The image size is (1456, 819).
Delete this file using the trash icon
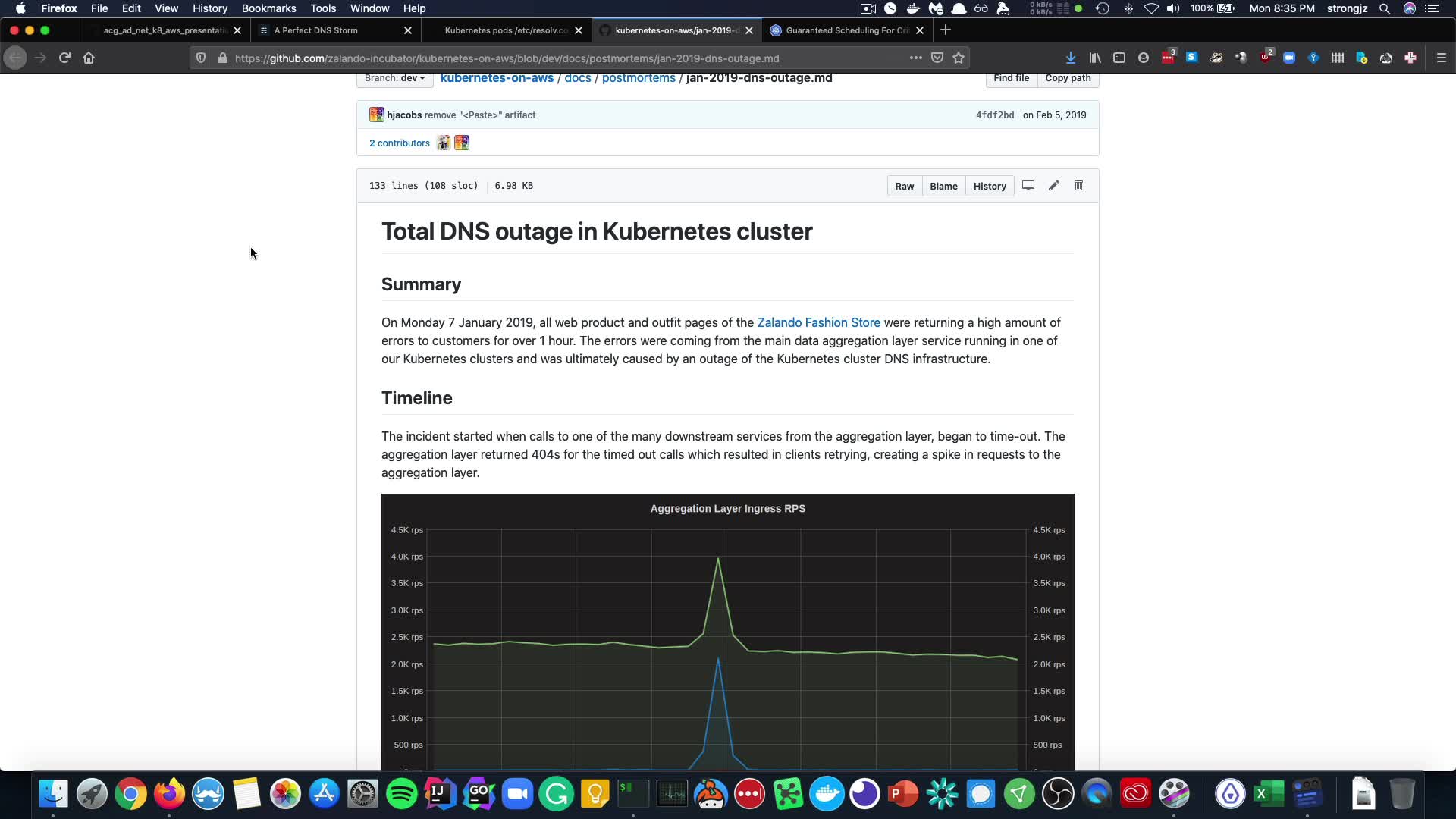tap(1078, 186)
